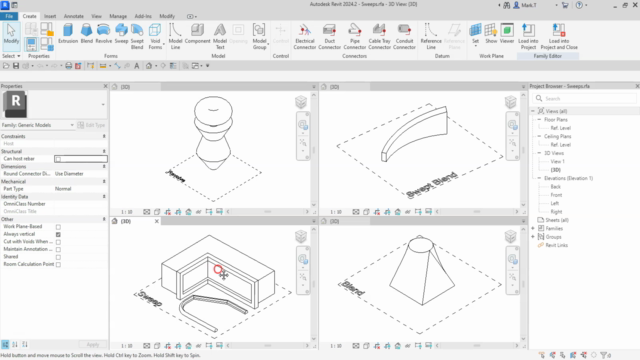Select Sheets (all) in Project Browser
Viewport: 640px width, 360px height.
click(x=557, y=220)
